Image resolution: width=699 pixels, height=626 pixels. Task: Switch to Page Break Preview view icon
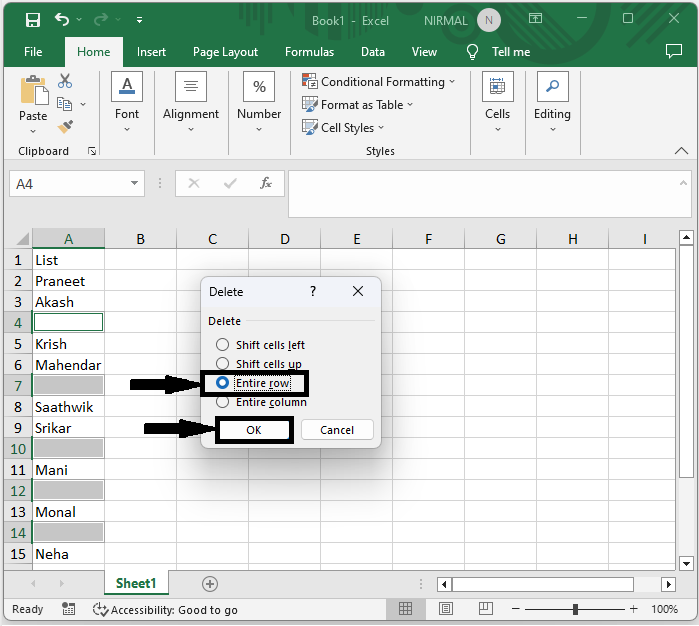coord(485,609)
